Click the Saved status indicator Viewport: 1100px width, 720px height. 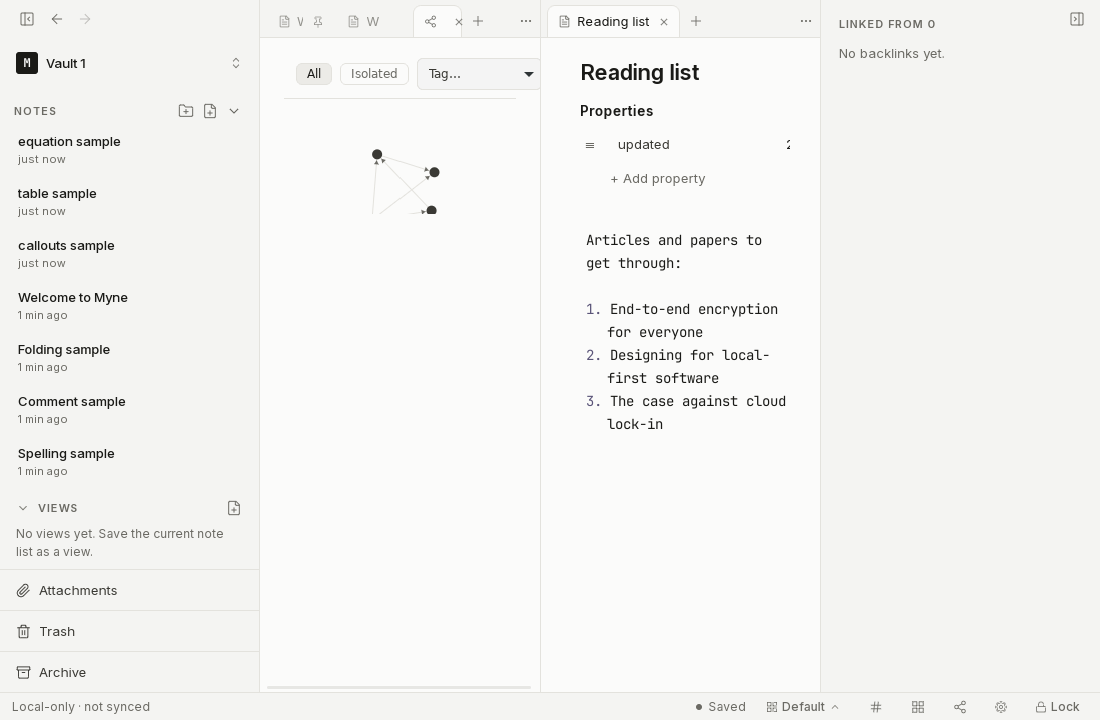(720, 707)
